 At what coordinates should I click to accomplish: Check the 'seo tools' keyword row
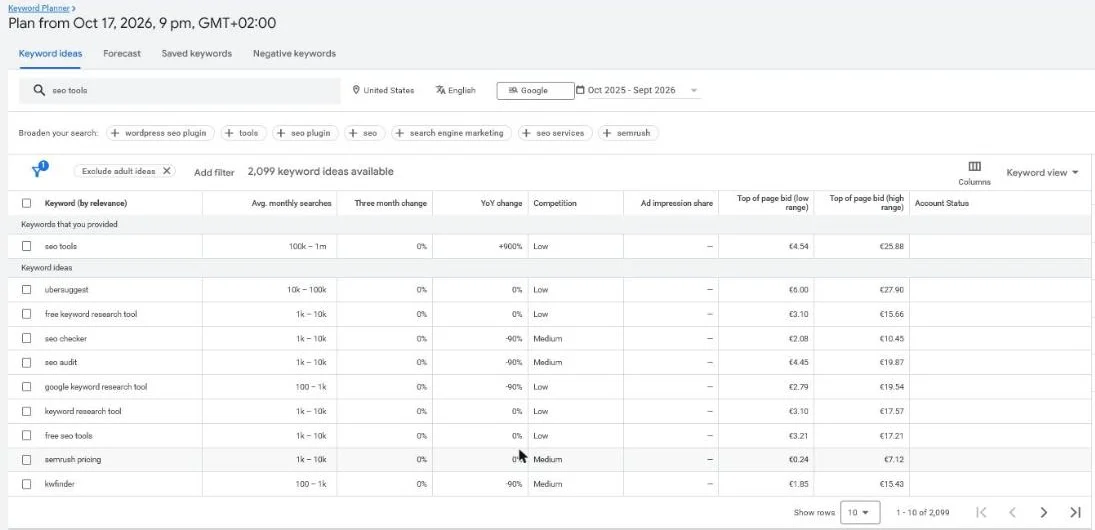tap(27, 246)
